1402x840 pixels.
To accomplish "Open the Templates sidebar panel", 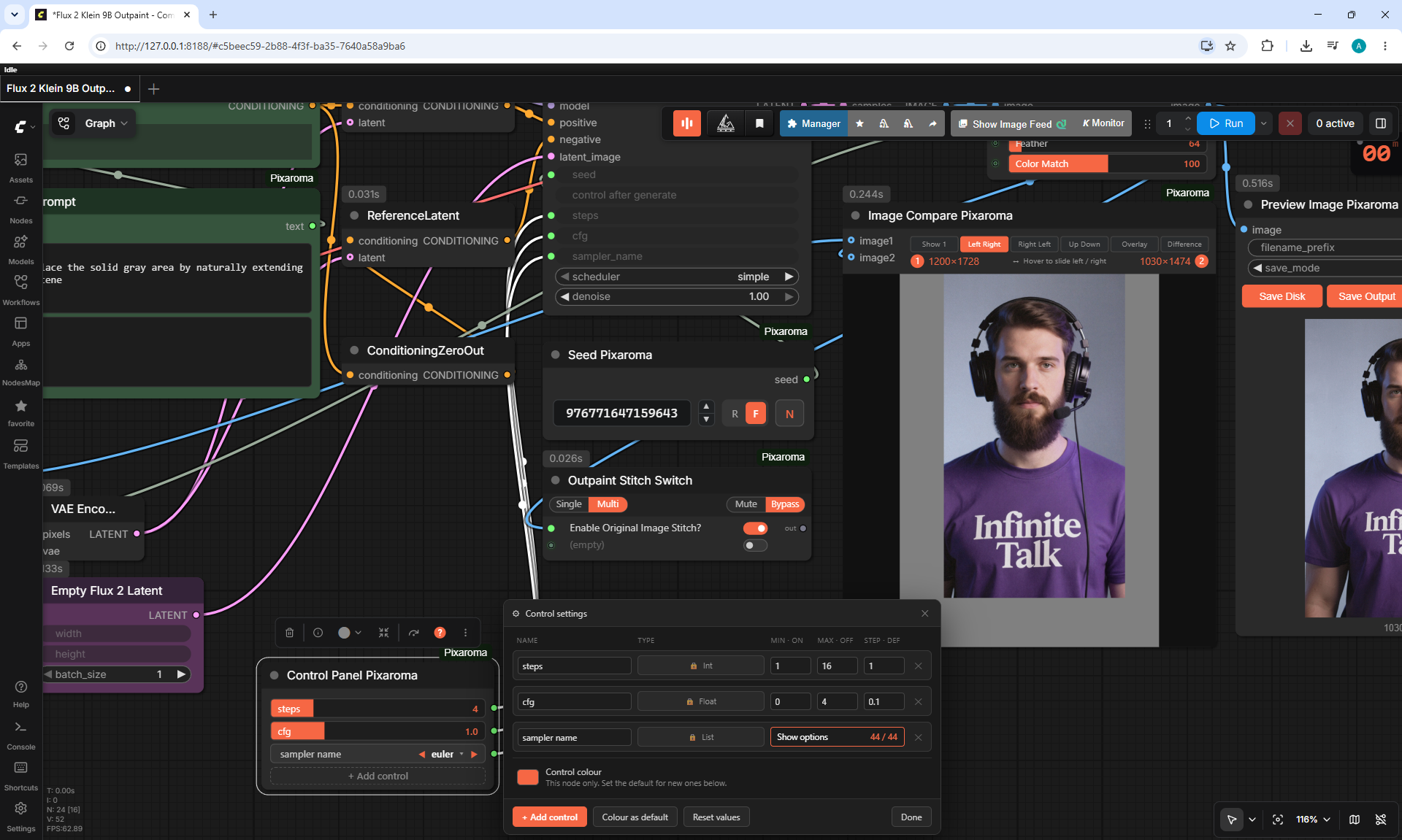I will point(20,453).
